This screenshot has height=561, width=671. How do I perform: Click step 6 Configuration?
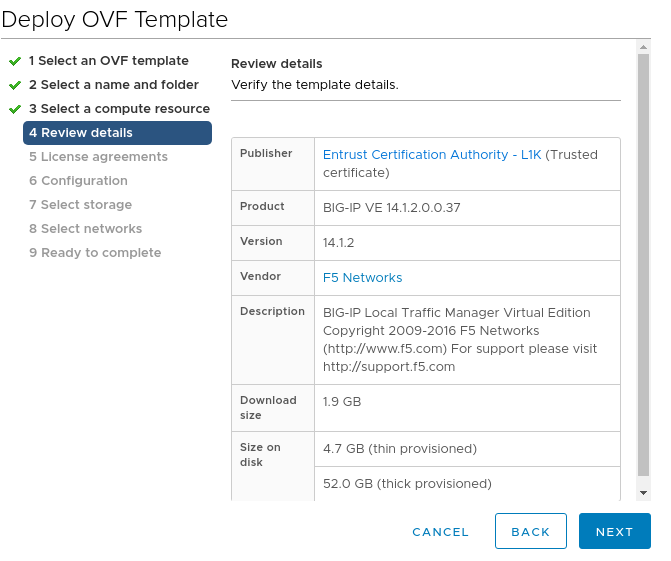click(x=78, y=181)
